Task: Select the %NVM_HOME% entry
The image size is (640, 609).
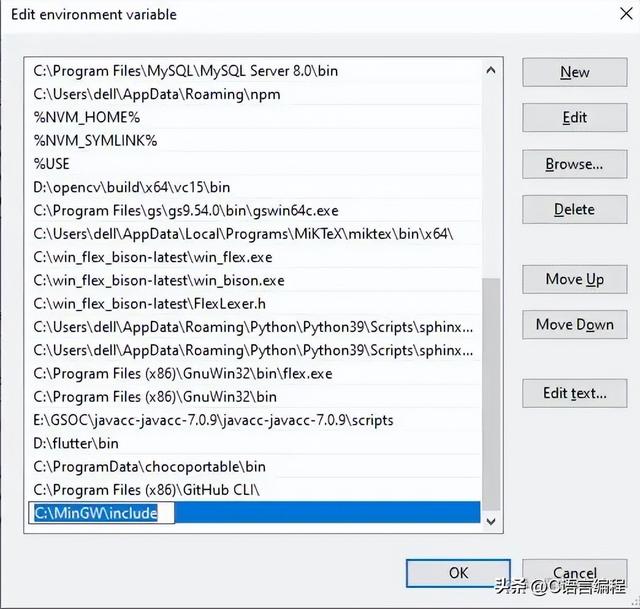Action: (x=255, y=118)
